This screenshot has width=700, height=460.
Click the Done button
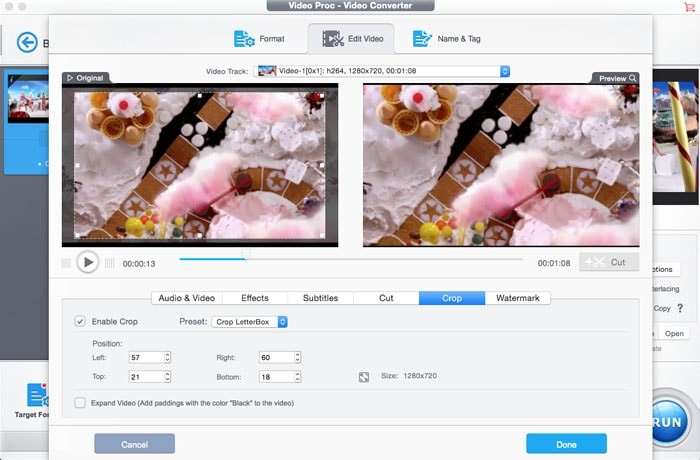point(566,443)
